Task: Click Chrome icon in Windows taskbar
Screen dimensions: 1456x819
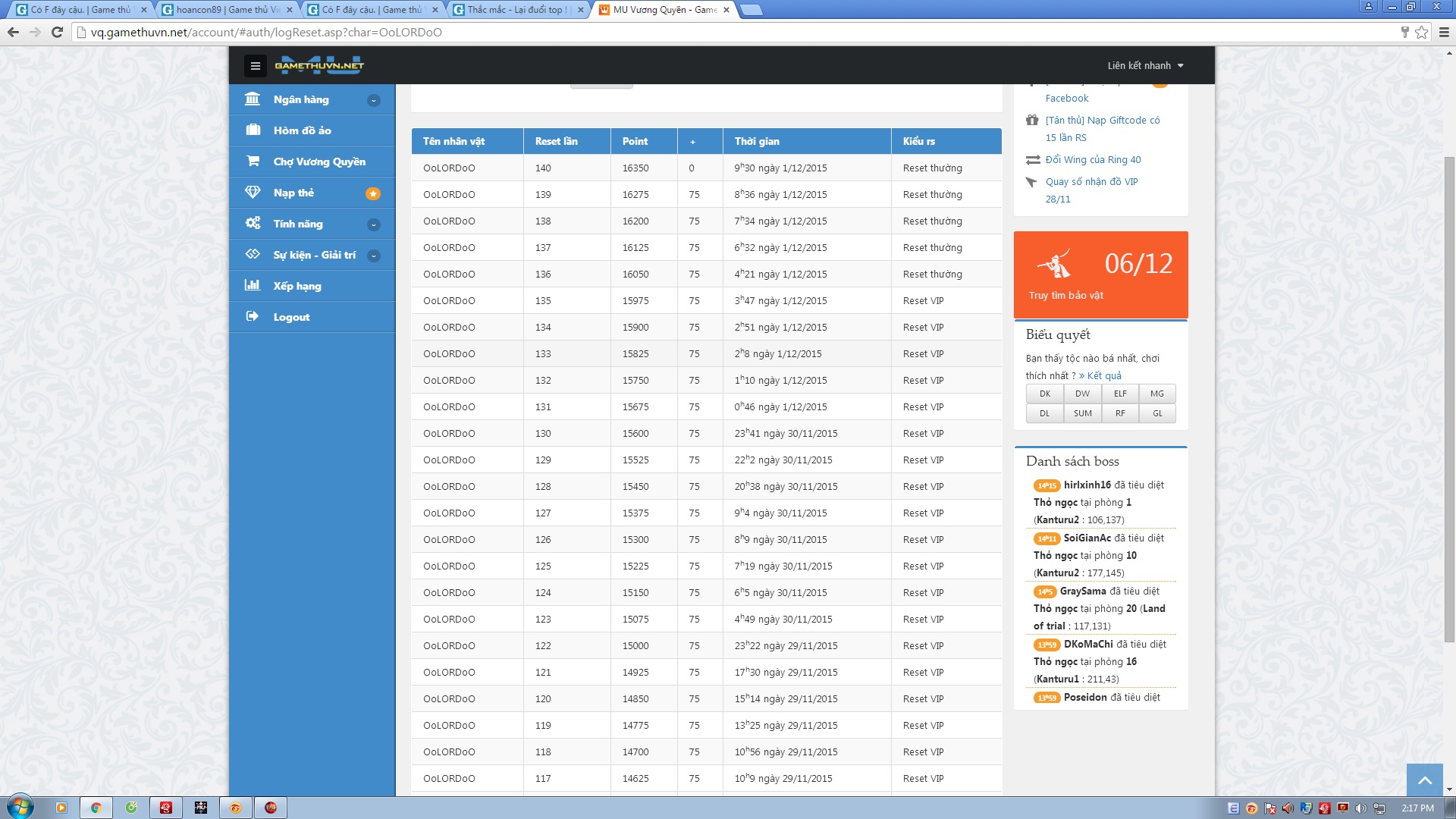Action: (x=96, y=808)
